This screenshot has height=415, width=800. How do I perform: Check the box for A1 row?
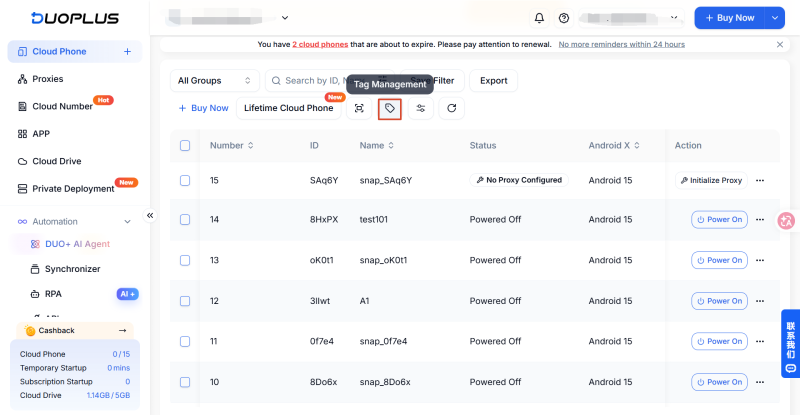(185, 301)
